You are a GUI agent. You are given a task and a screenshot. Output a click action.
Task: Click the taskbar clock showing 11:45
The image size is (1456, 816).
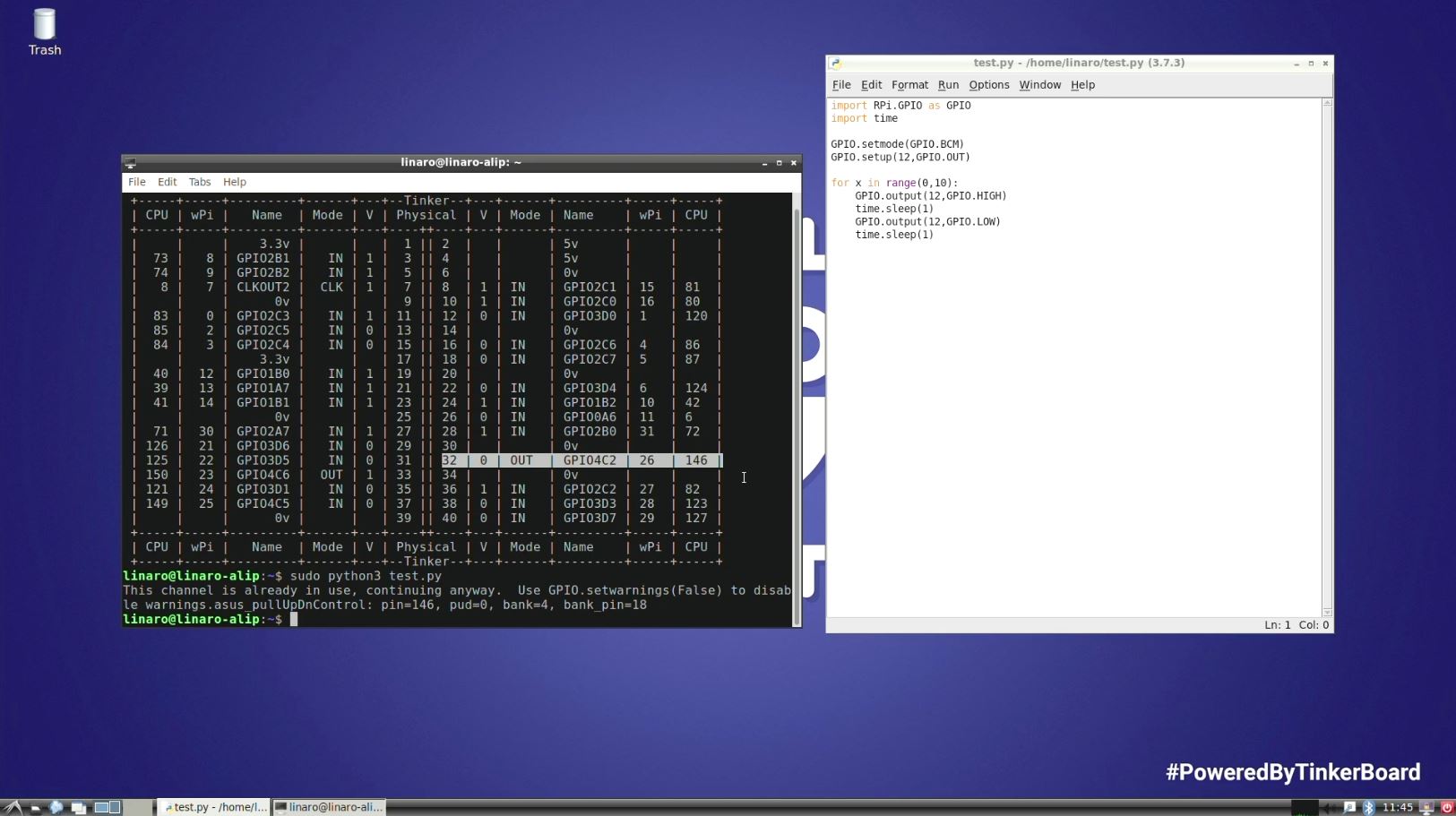tap(1397, 807)
